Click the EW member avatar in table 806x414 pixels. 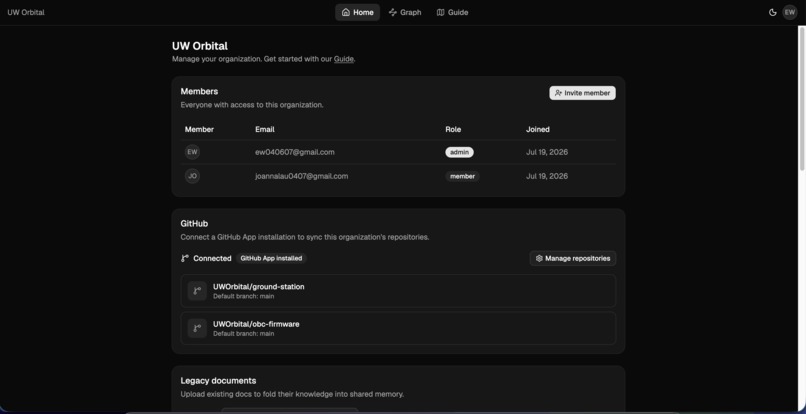click(192, 152)
